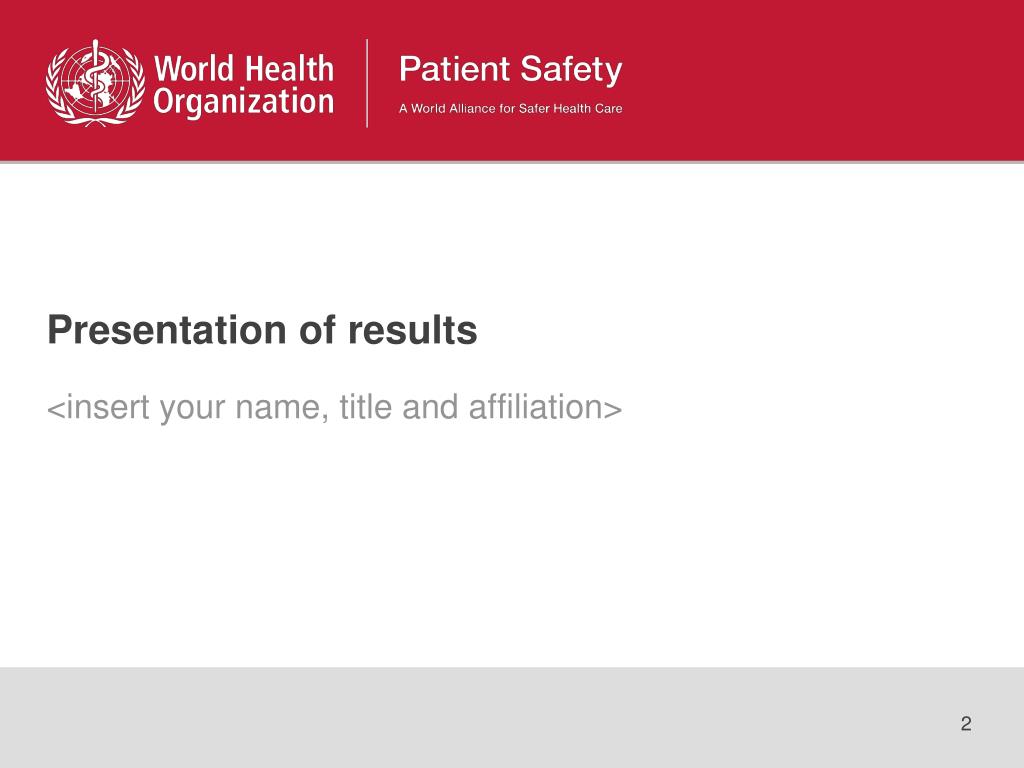Screen dimensions: 1024x768
Task: Click the words World Health in logo
Action: point(244,69)
